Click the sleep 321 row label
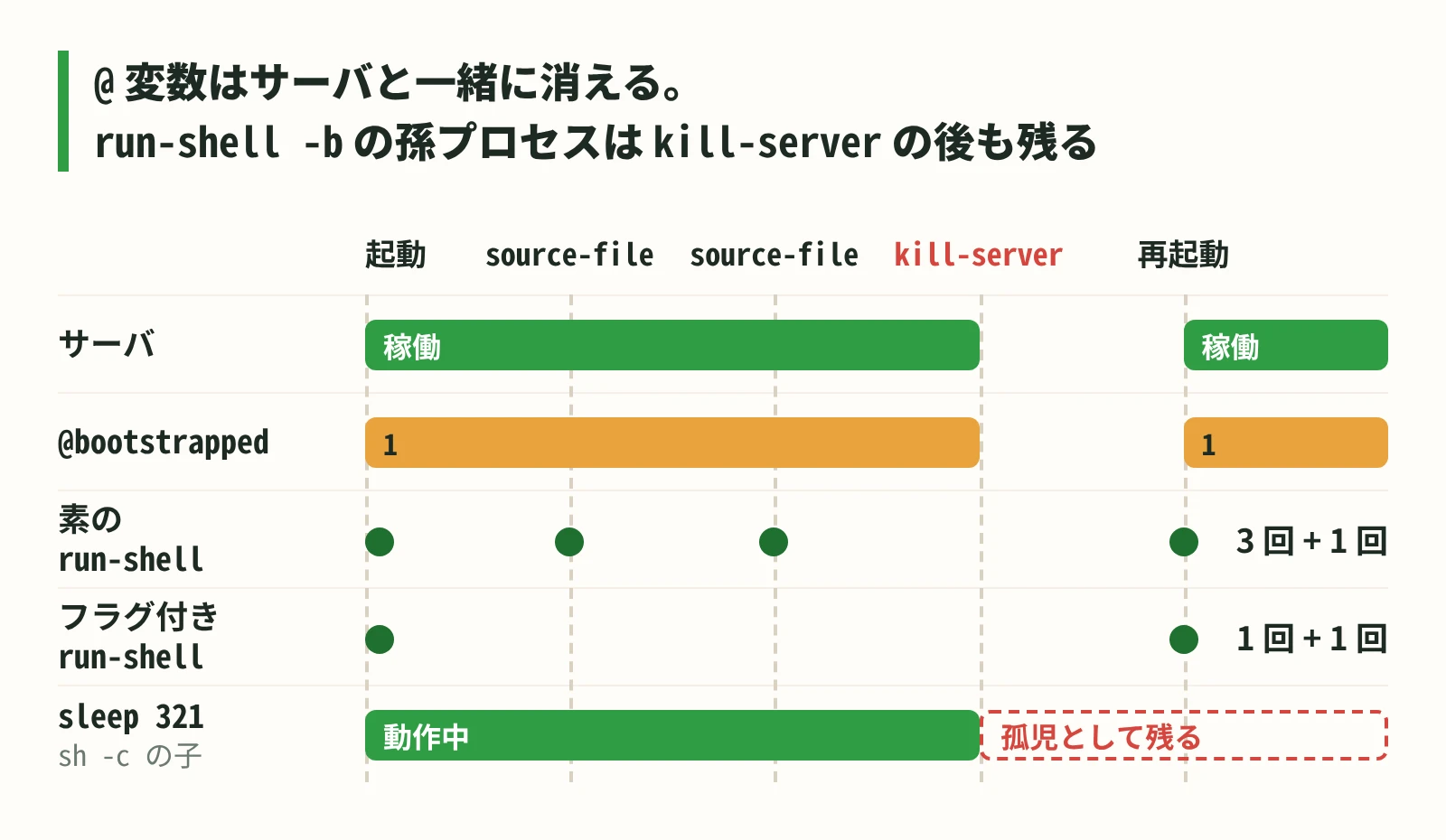 tap(131, 716)
